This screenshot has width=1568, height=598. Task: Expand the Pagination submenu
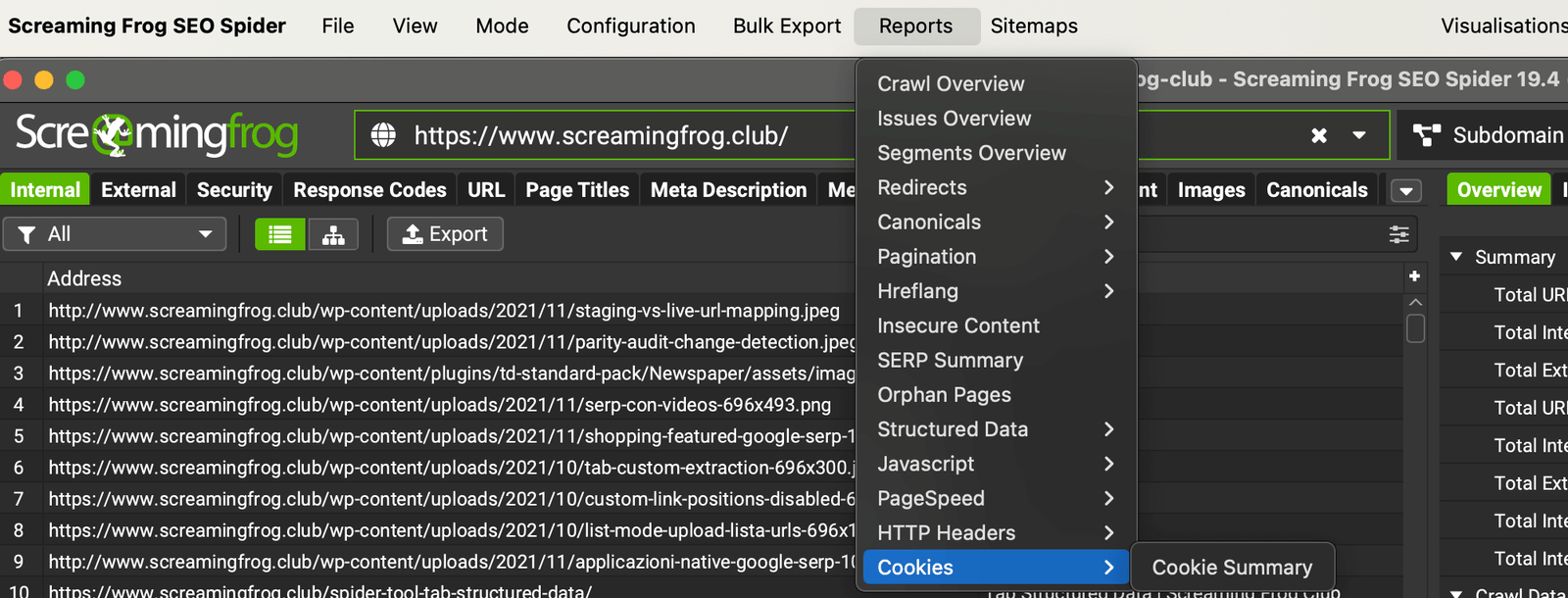point(997,257)
